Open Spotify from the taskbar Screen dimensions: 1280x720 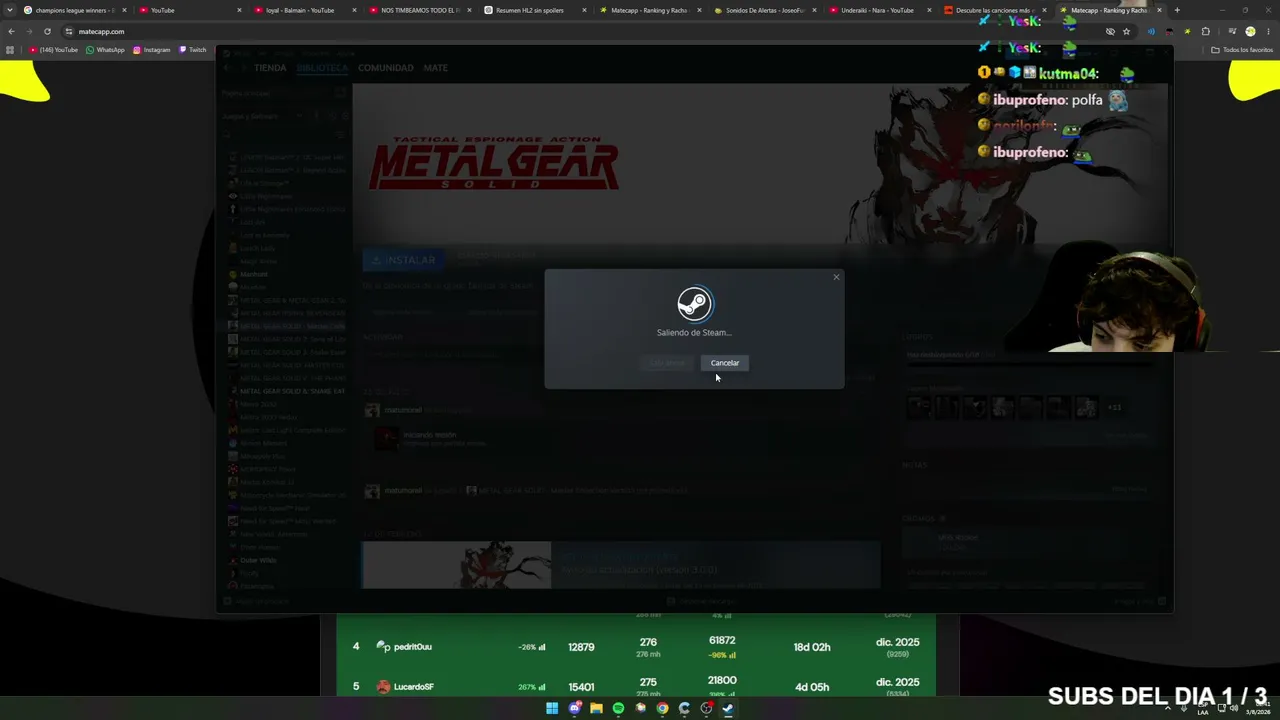pyautogui.click(x=618, y=708)
